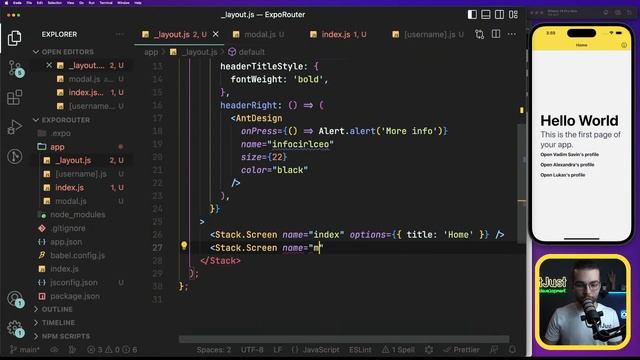The height and width of the screenshot is (360, 640).
Task: Open the Extensions view
Action: tap(14, 98)
